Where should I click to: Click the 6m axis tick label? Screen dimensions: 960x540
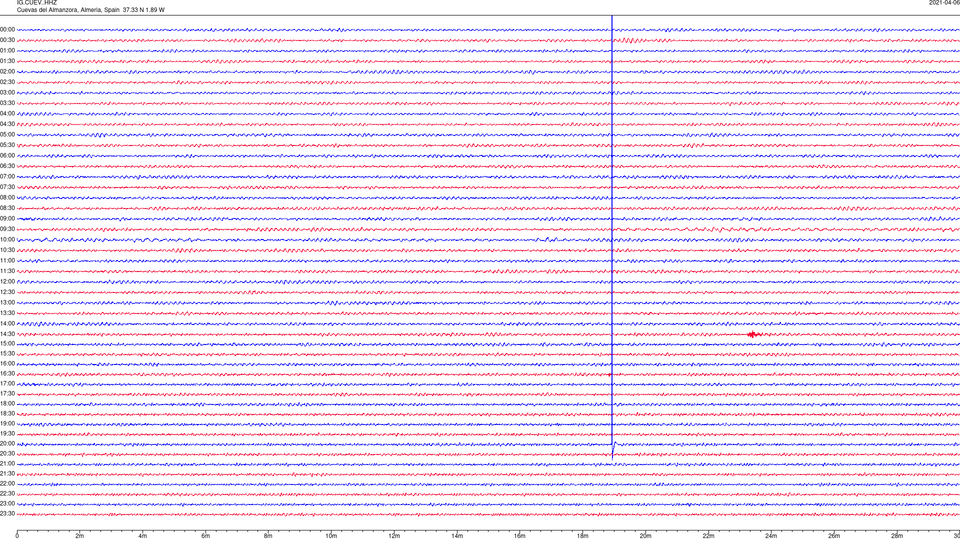click(206, 536)
